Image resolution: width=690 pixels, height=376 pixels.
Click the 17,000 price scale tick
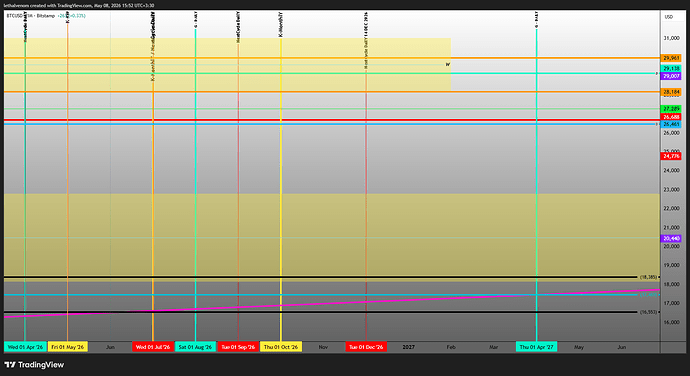(x=672, y=303)
